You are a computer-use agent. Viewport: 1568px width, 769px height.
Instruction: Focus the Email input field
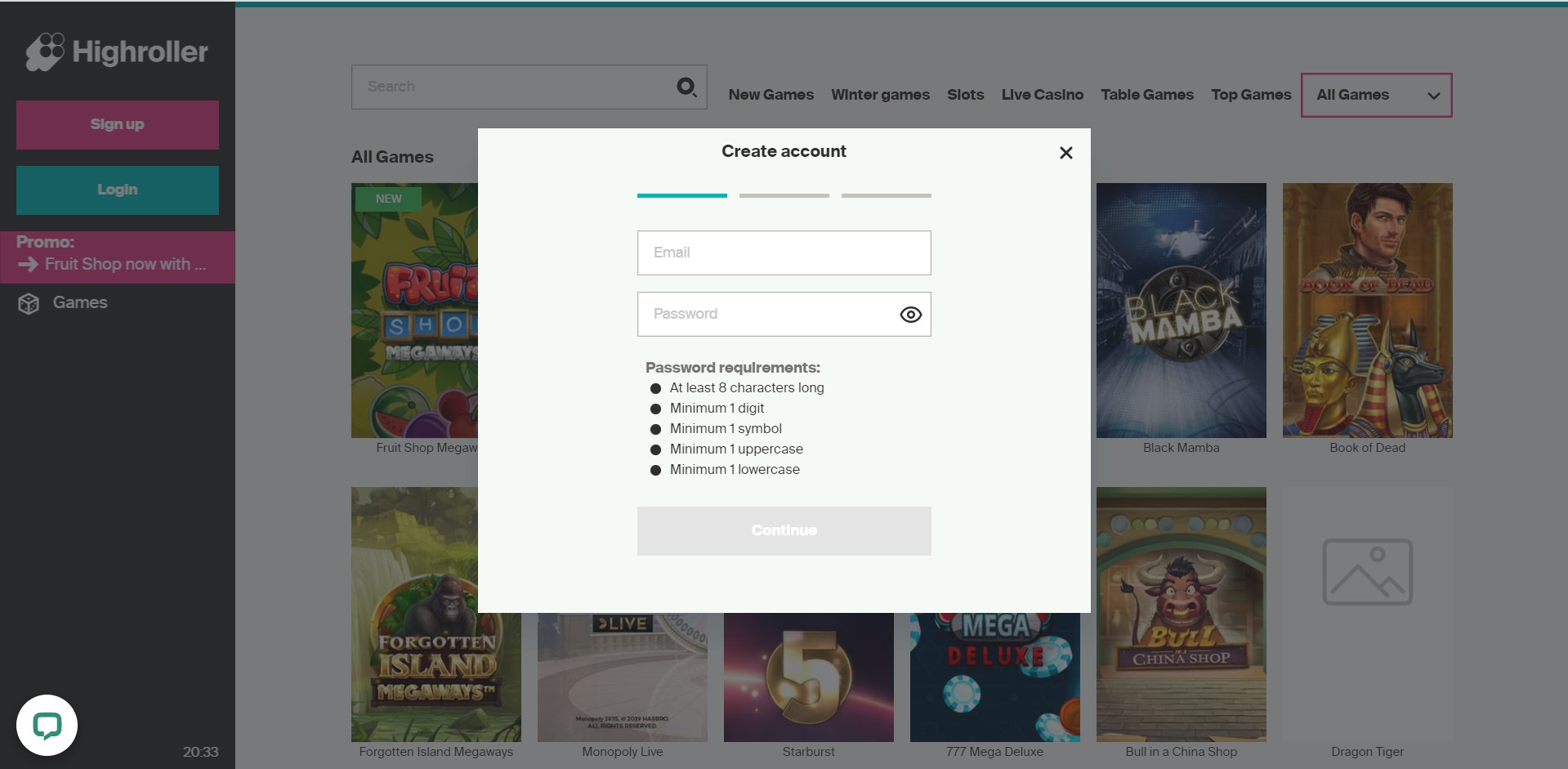(x=784, y=253)
